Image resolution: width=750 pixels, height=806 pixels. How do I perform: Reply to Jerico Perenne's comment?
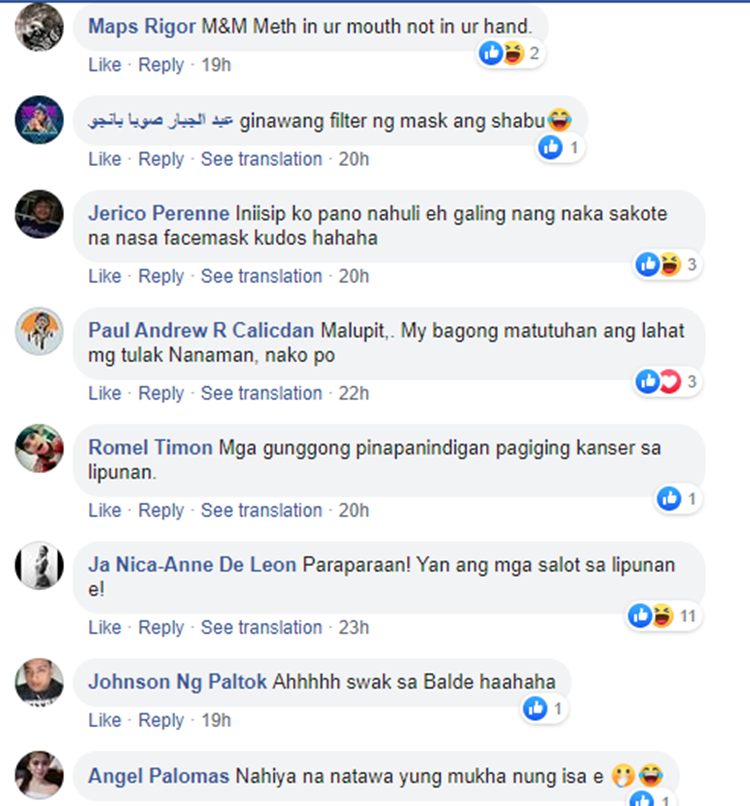click(161, 276)
